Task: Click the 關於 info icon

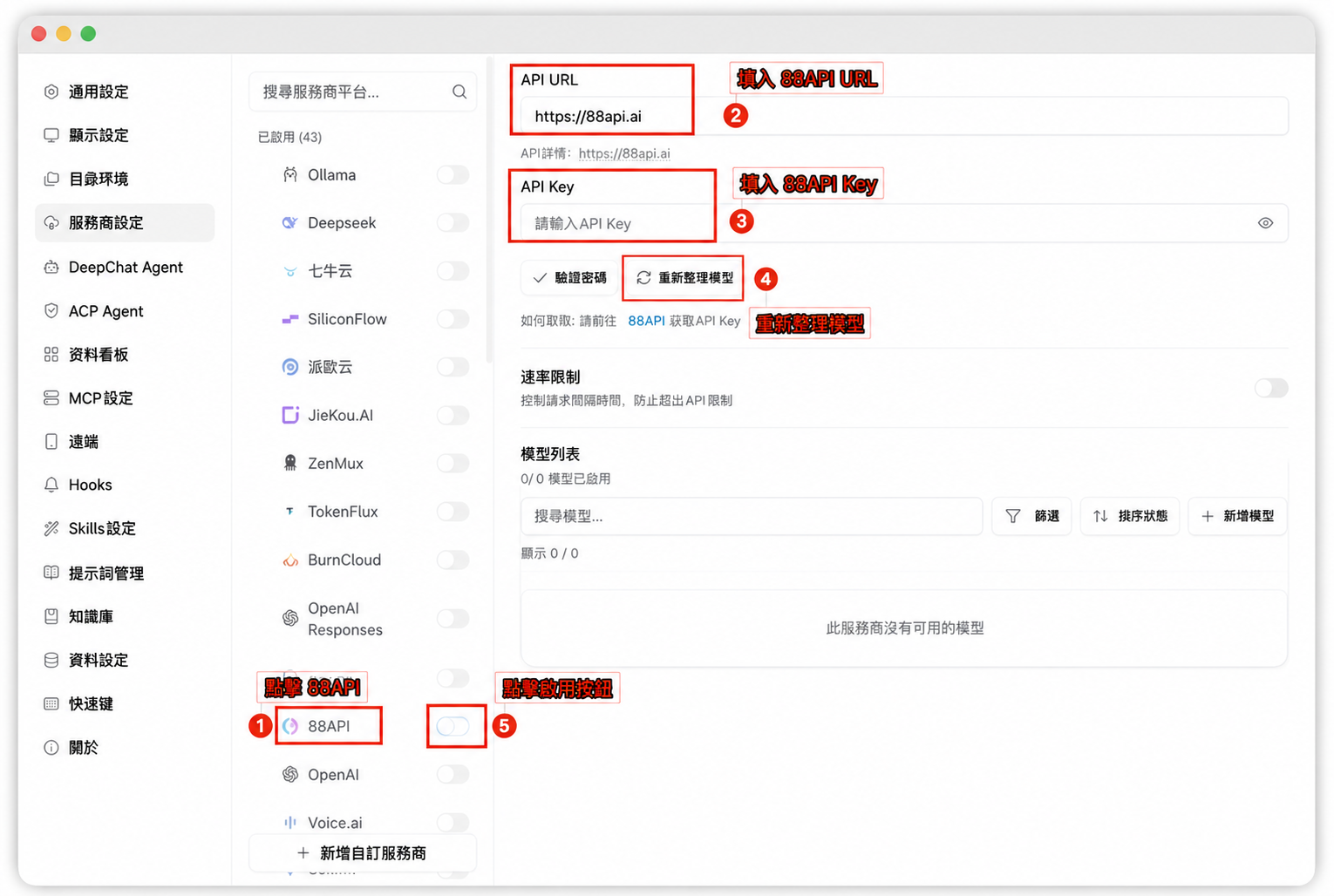Action: point(51,747)
